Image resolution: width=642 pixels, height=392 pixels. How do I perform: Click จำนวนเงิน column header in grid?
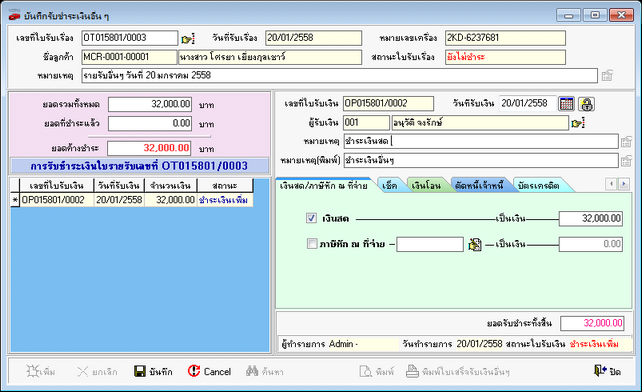coord(171,186)
